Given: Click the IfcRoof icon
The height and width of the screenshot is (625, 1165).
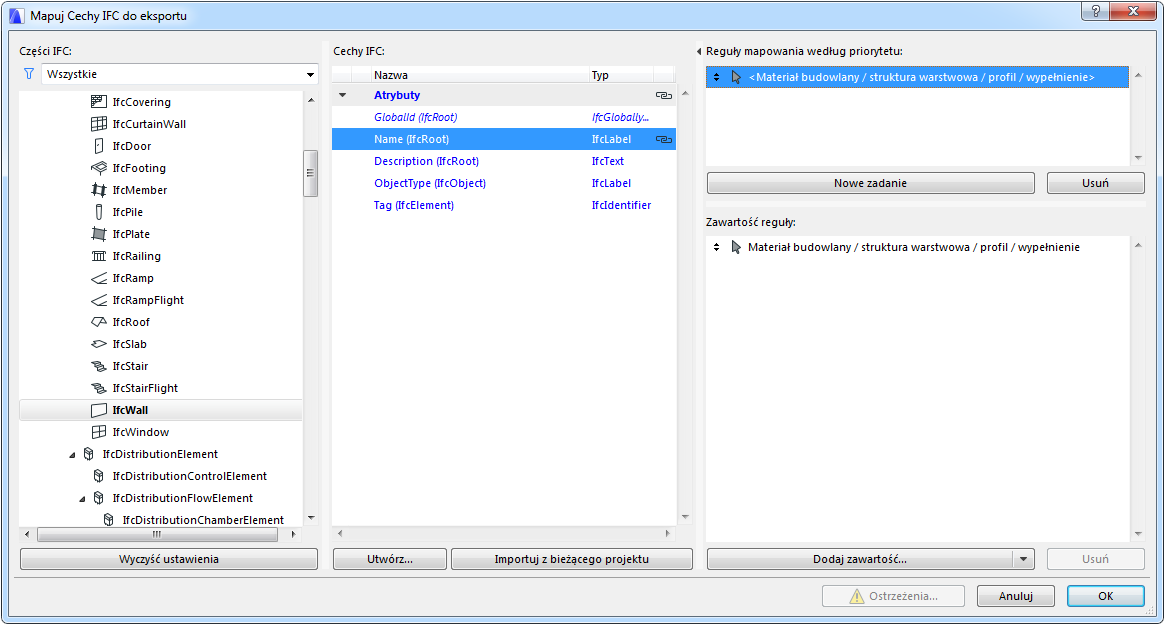Looking at the screenshot, I should click(98, 322).
